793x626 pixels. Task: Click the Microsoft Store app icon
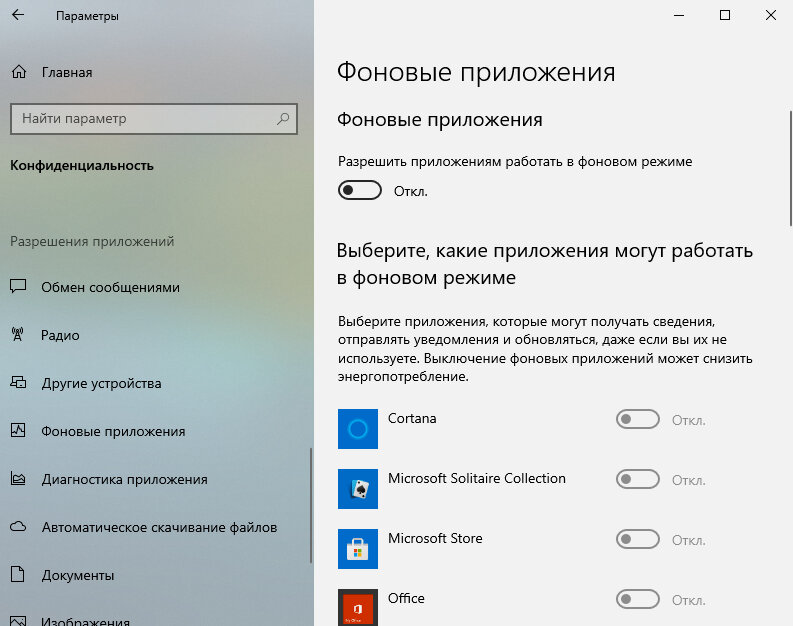[358, 549]
